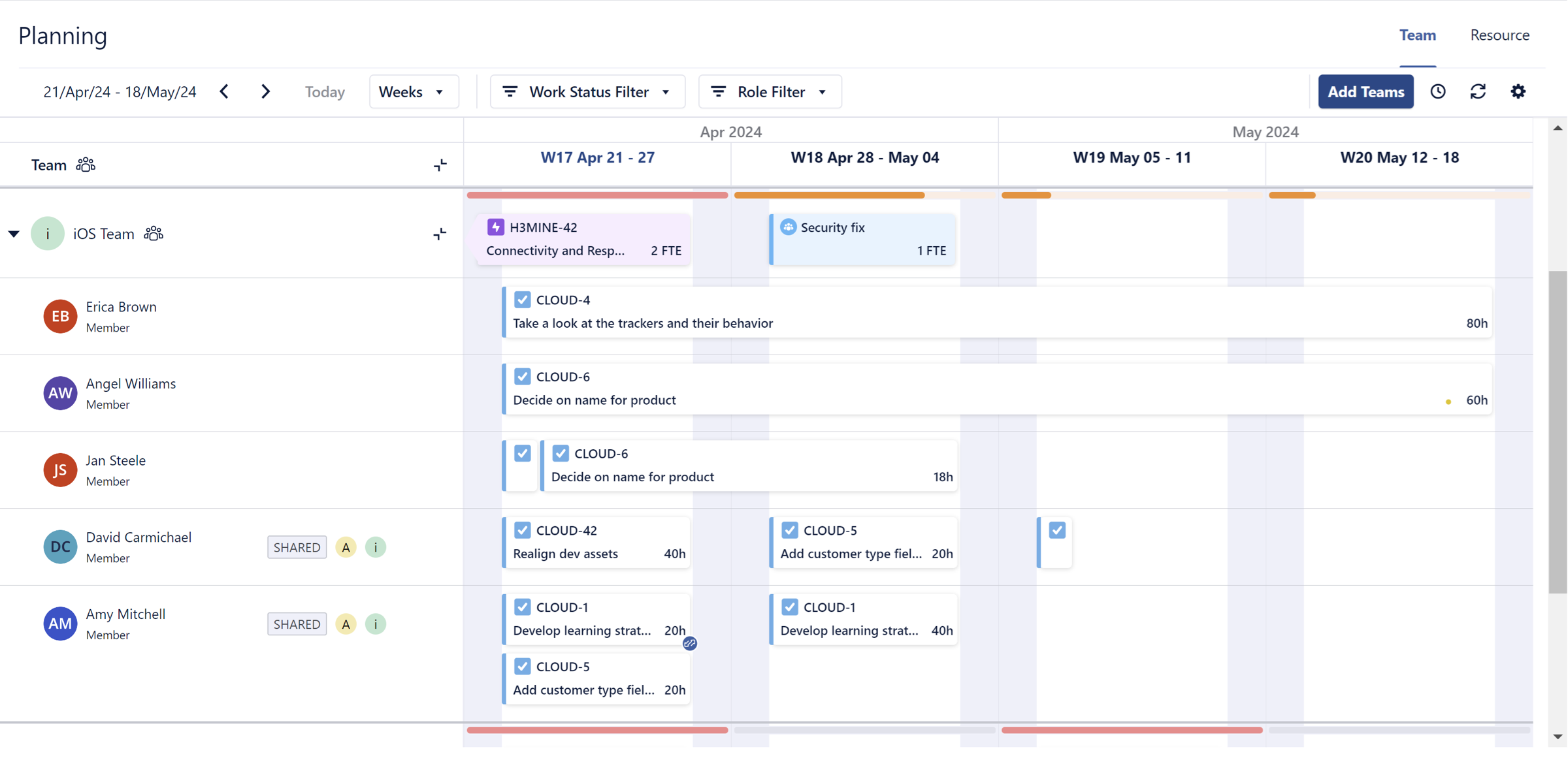Click the CLOUD-42 task checkbox
This screenshot has height=760, width=1568.
click(522, 530)
